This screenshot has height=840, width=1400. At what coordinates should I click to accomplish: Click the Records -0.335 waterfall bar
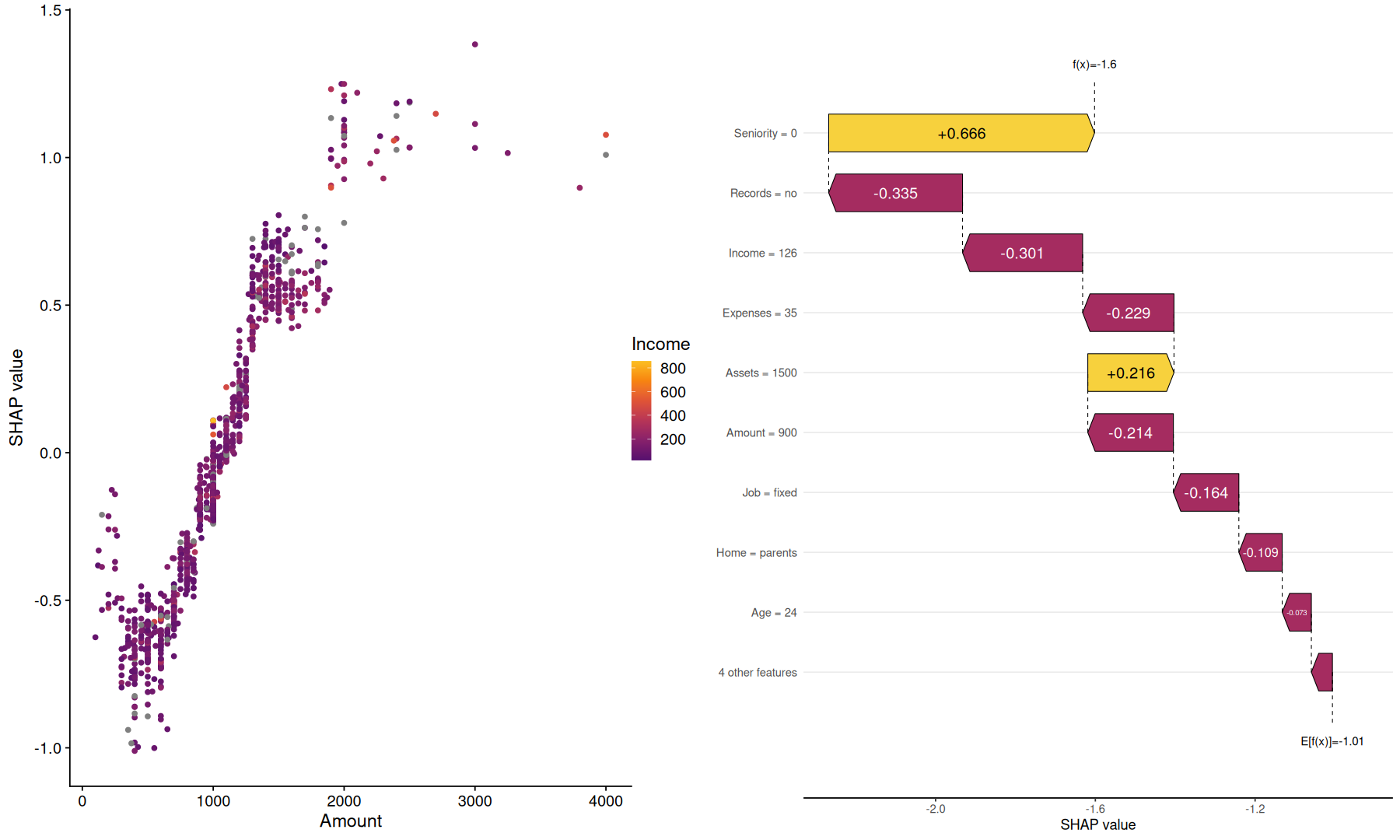[x=896, y=193]
